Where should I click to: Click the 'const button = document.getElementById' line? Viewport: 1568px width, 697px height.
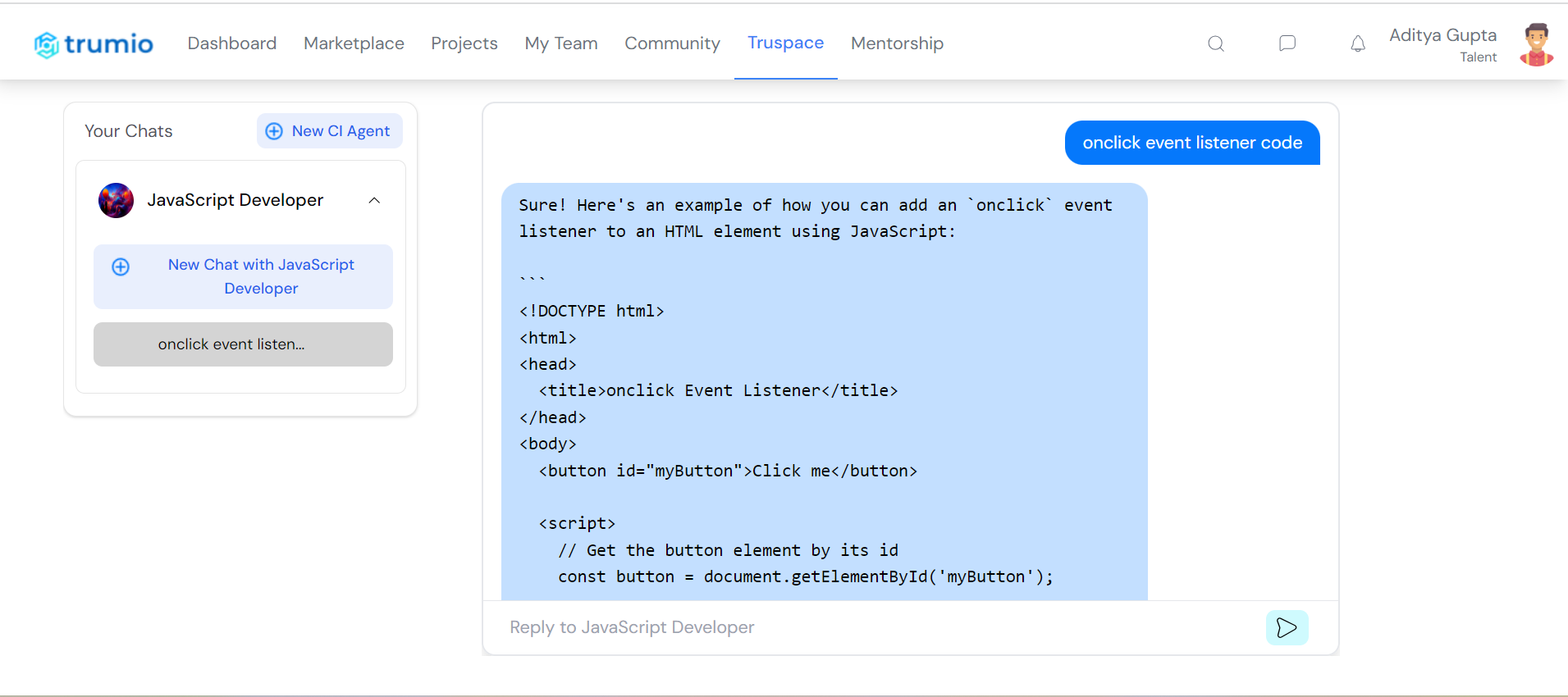tap(806, 577)
